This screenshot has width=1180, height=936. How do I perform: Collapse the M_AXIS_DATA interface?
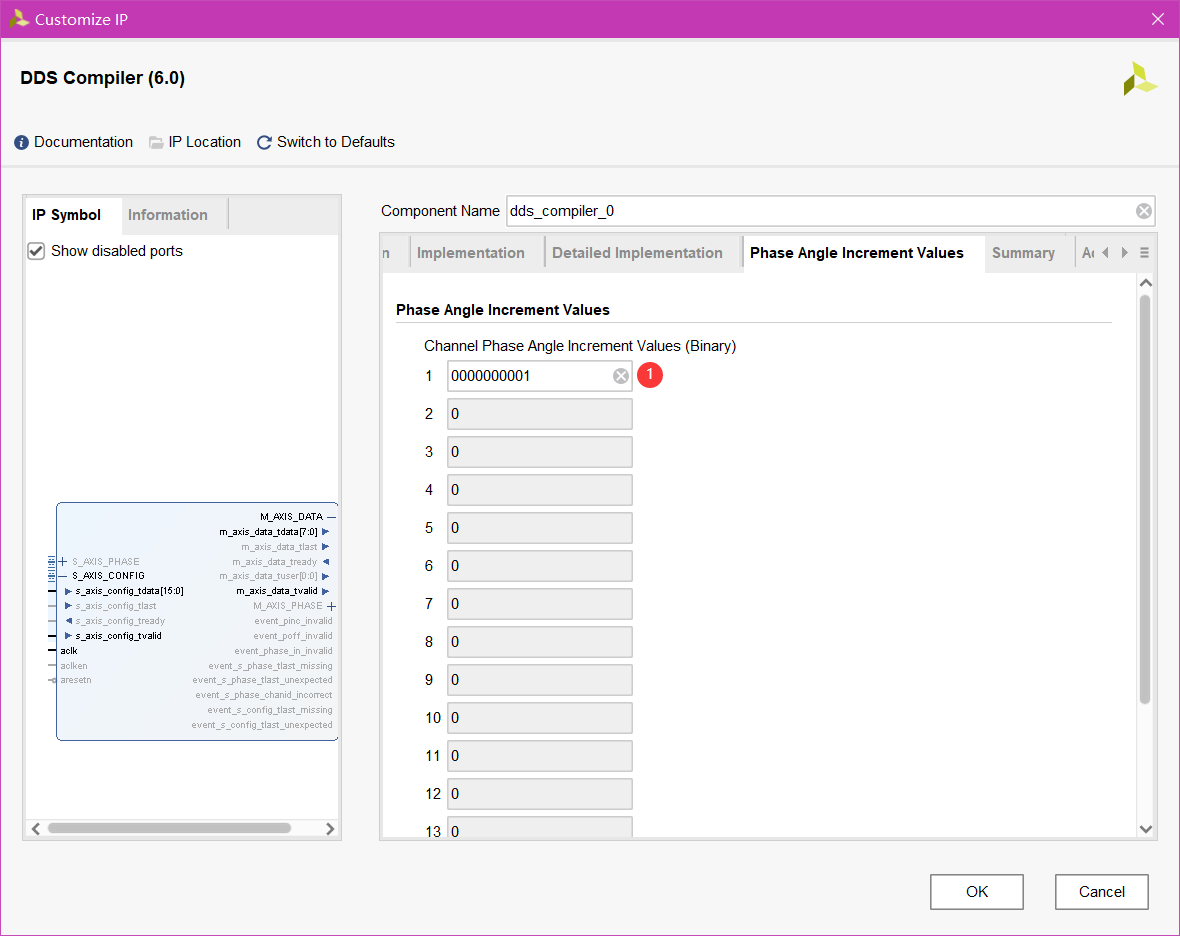pyautogui.click(x=331, y=517)
